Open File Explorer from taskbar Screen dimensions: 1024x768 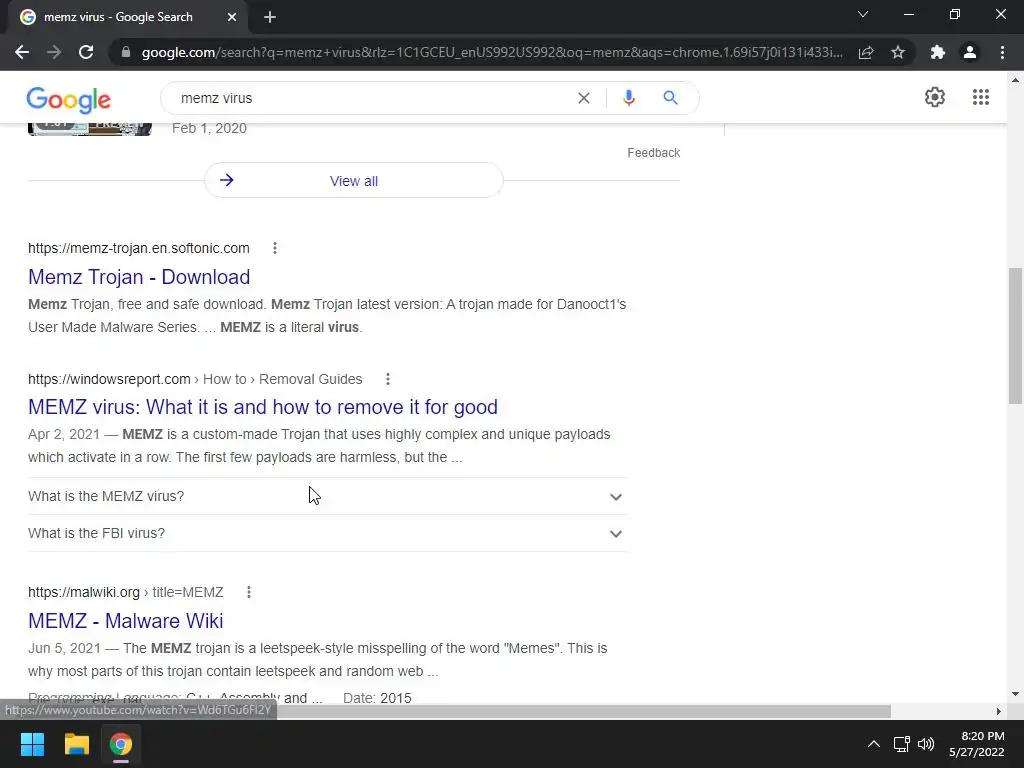pyautogui.click(x=76, y=744)
